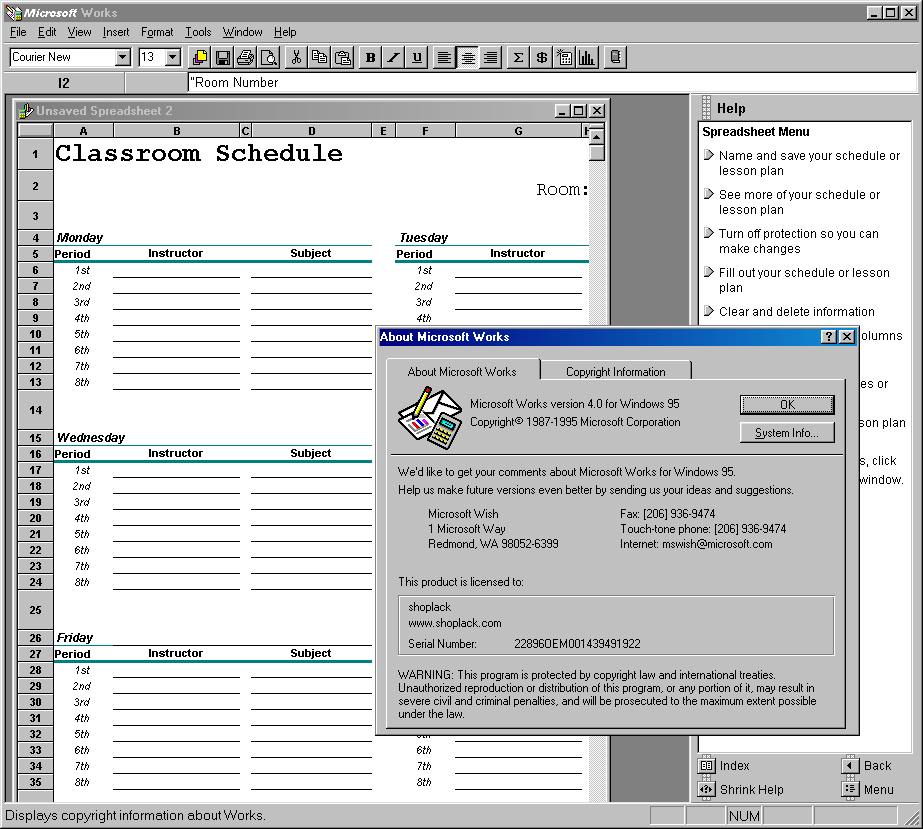Select row 1 header
923x829 pixels.
(x=35, y=154)
